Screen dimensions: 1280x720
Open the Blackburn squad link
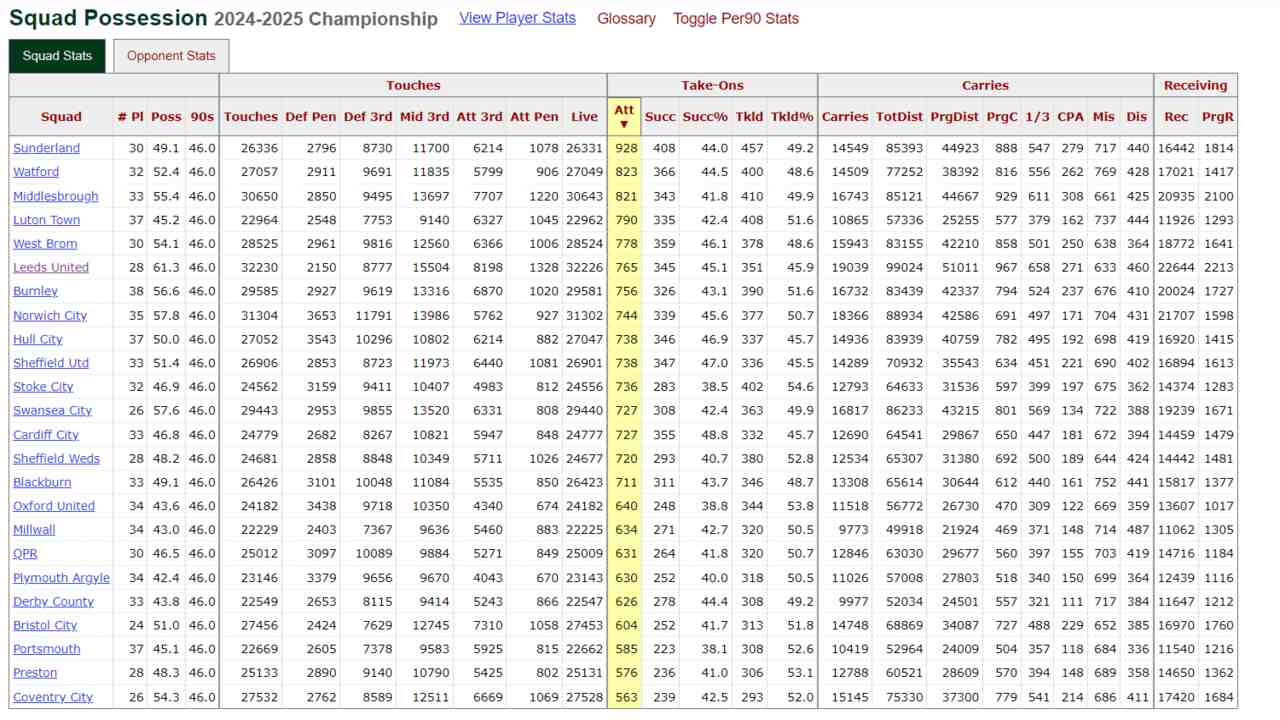(x=42, y=482)
